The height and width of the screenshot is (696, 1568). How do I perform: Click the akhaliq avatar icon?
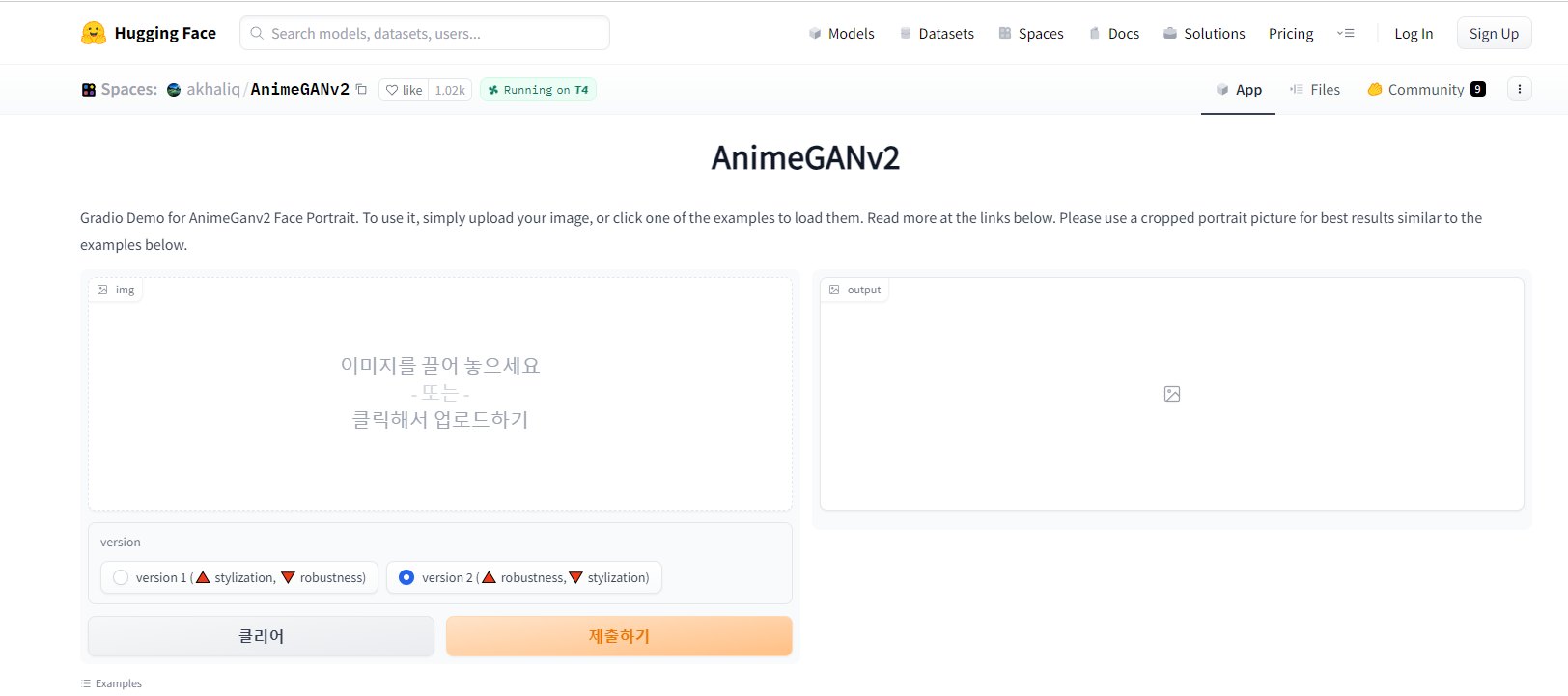pos(174,90)
